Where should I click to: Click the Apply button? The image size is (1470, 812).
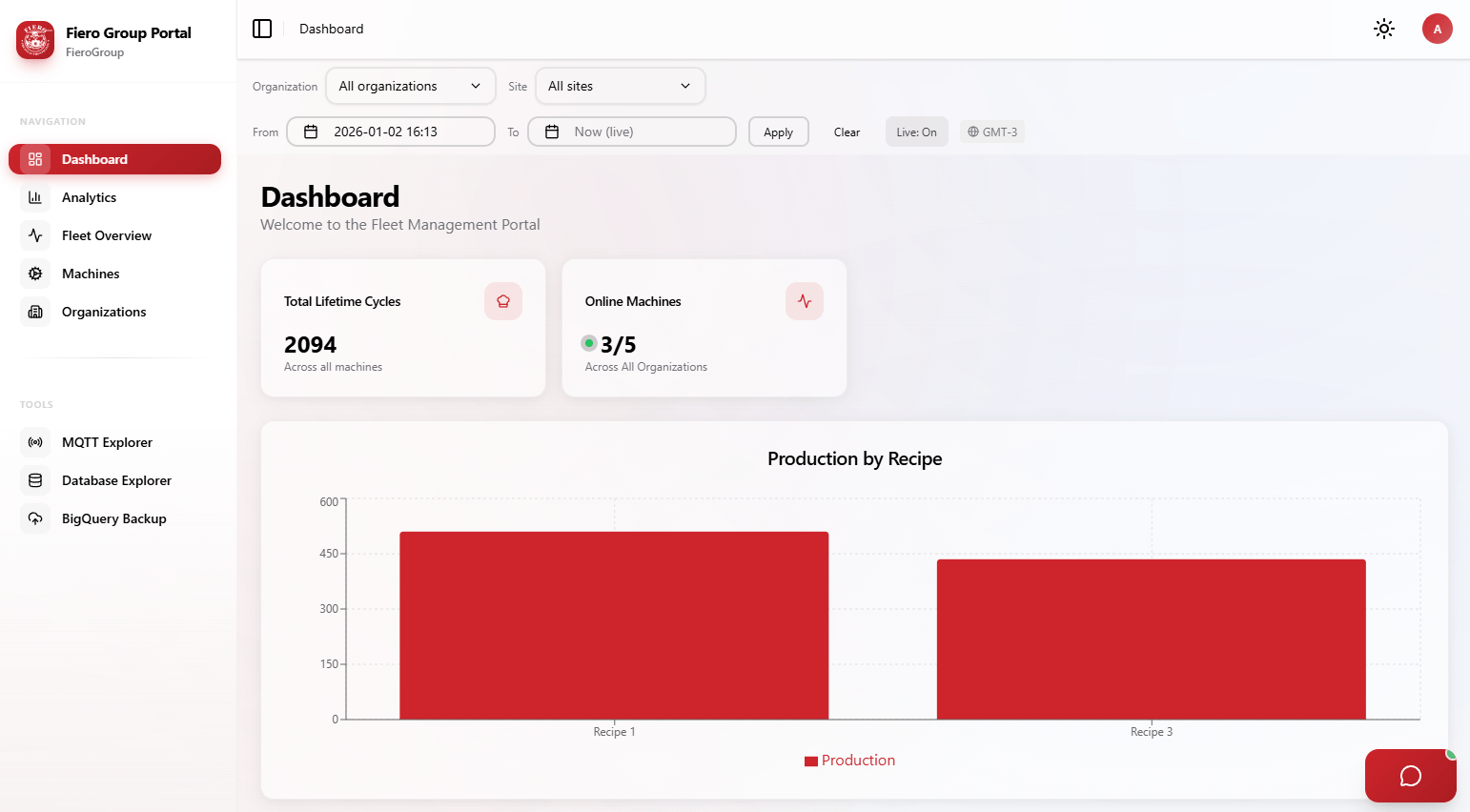pyautogui.click(x=778, y=132)
